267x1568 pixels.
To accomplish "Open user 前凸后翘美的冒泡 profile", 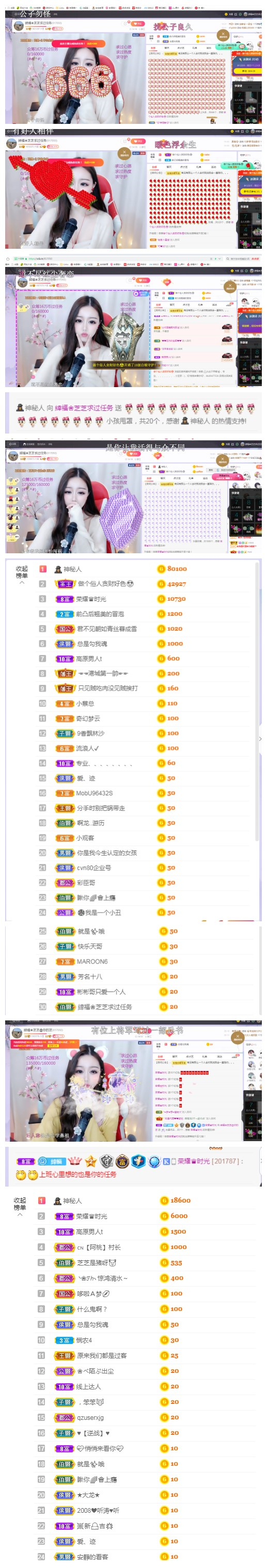I will [x=99, y=614].
